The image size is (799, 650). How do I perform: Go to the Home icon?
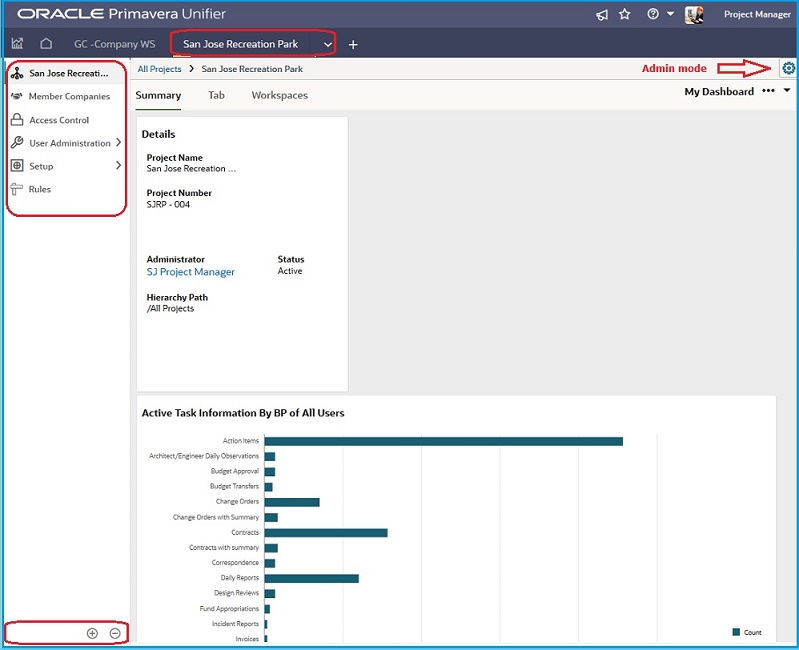46,43
